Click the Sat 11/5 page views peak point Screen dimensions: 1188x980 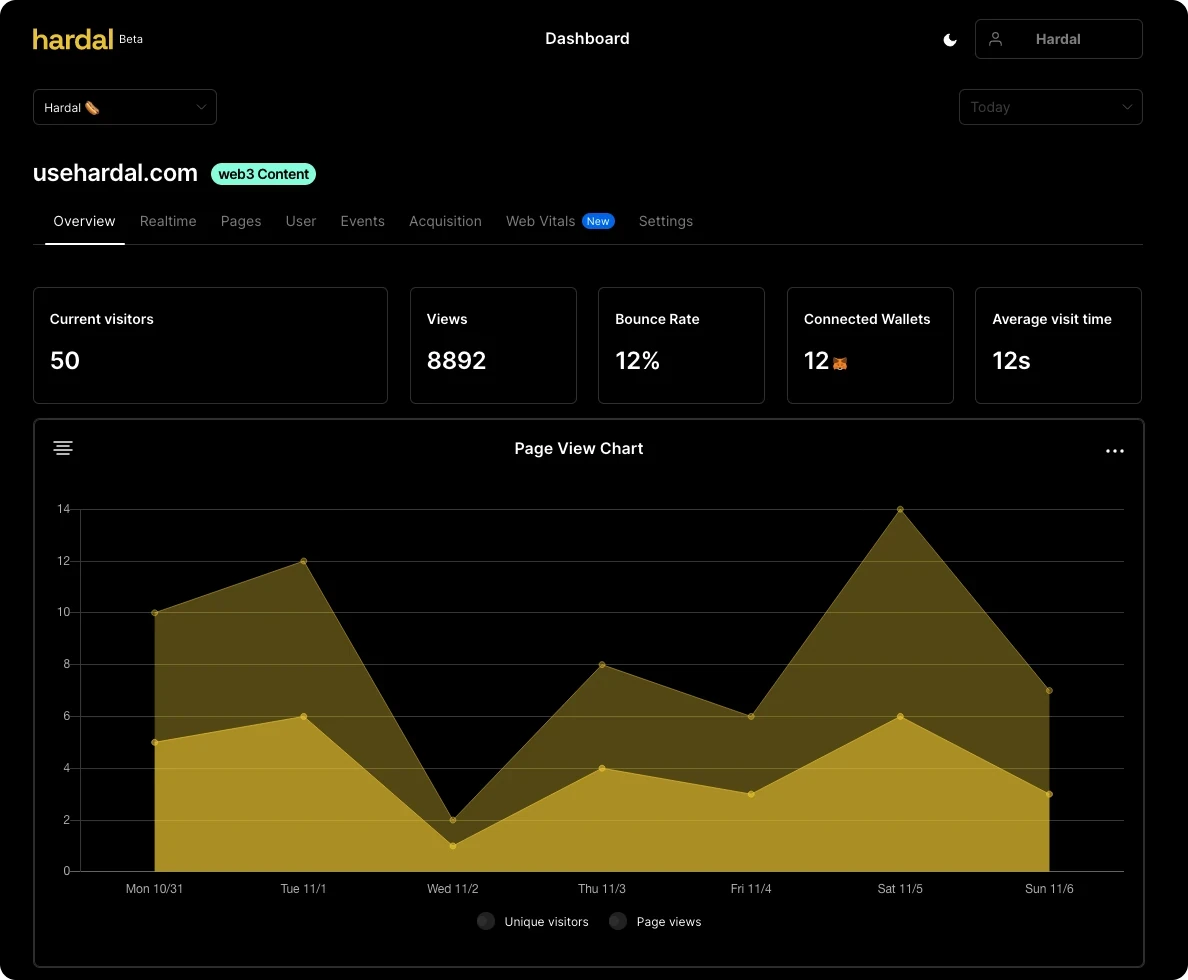pos(900,509)
